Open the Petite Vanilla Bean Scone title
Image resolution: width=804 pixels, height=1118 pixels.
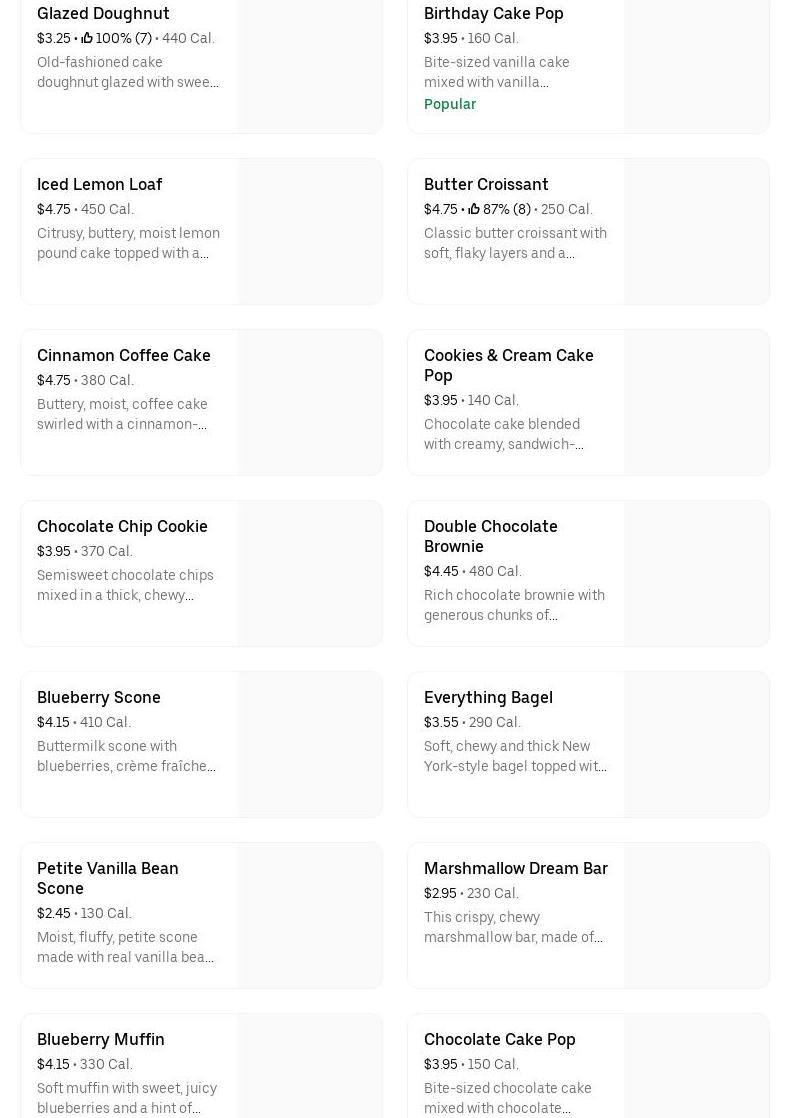pos(107,878)
